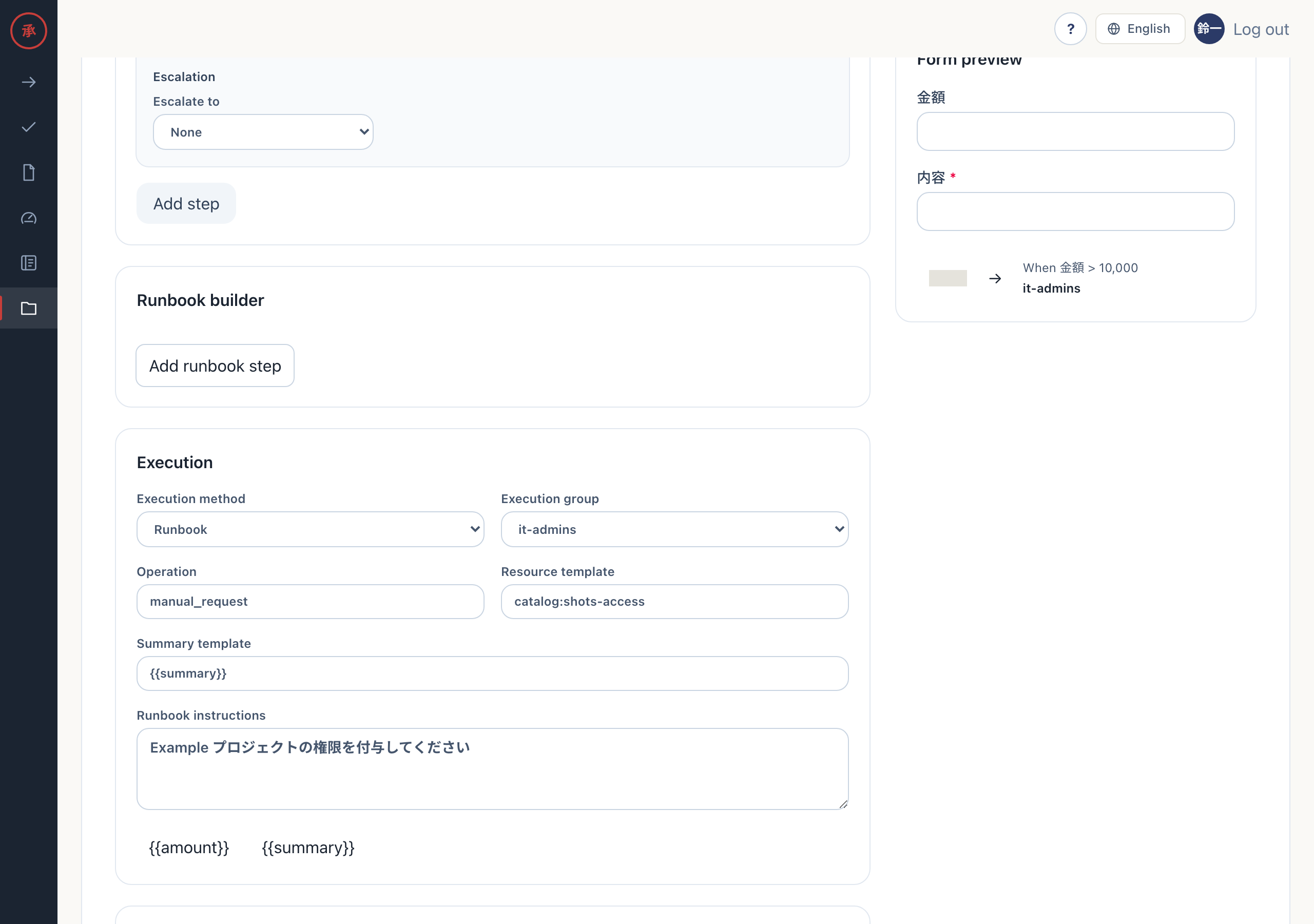The image size is (1314, 924).
Task: Click the red app logo icon
Action: (29, 30)
